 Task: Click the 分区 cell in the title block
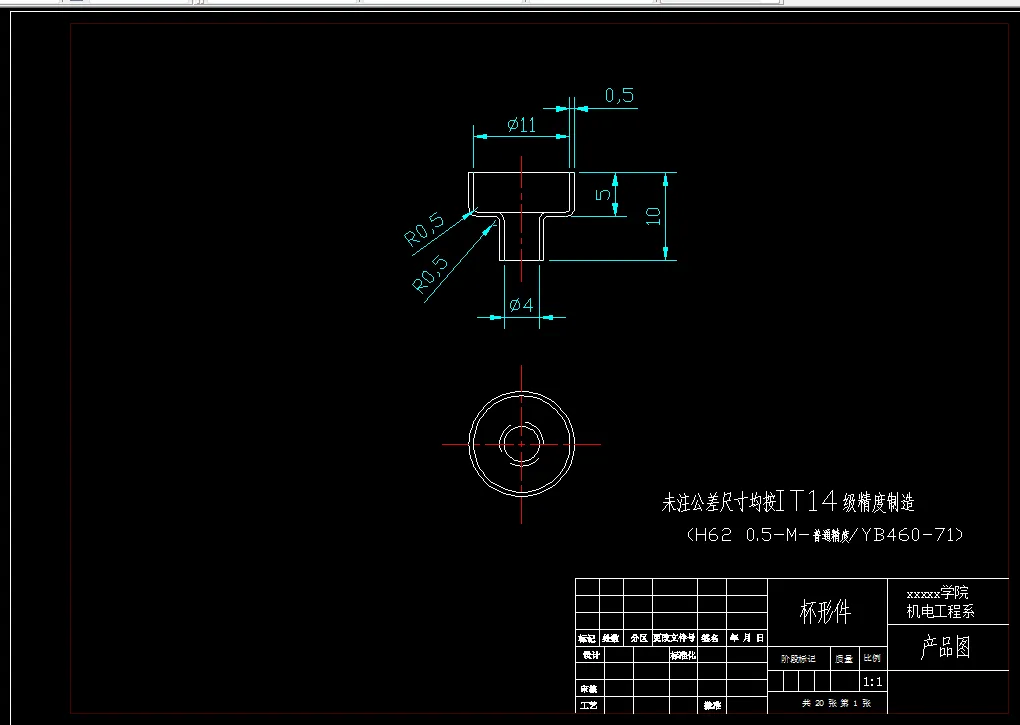pos(638,639)
